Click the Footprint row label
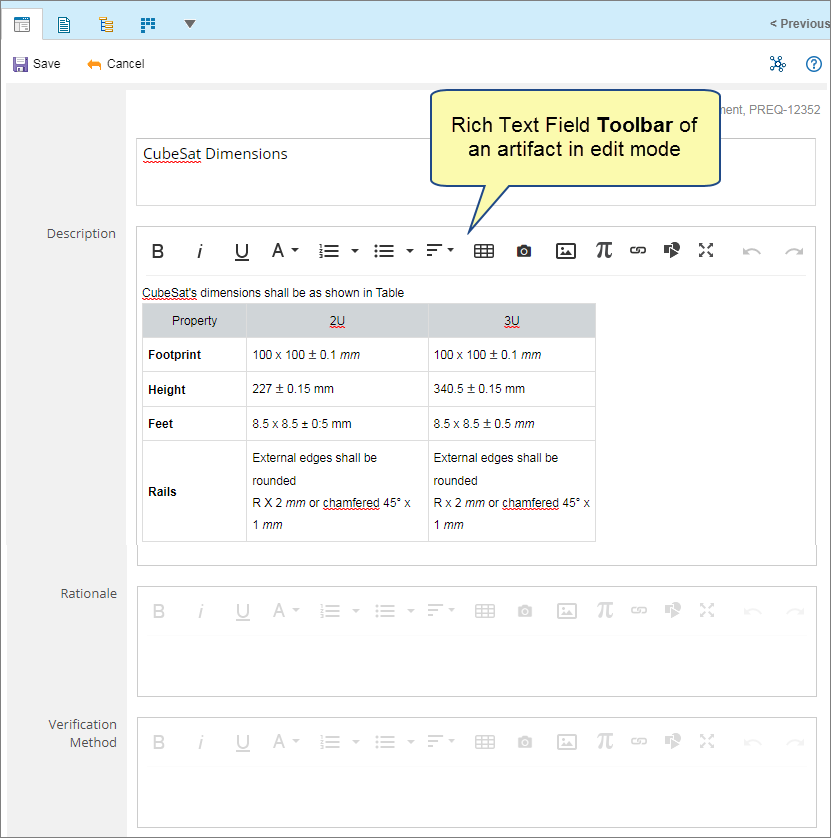831x838 pixels. coord(175,355)
